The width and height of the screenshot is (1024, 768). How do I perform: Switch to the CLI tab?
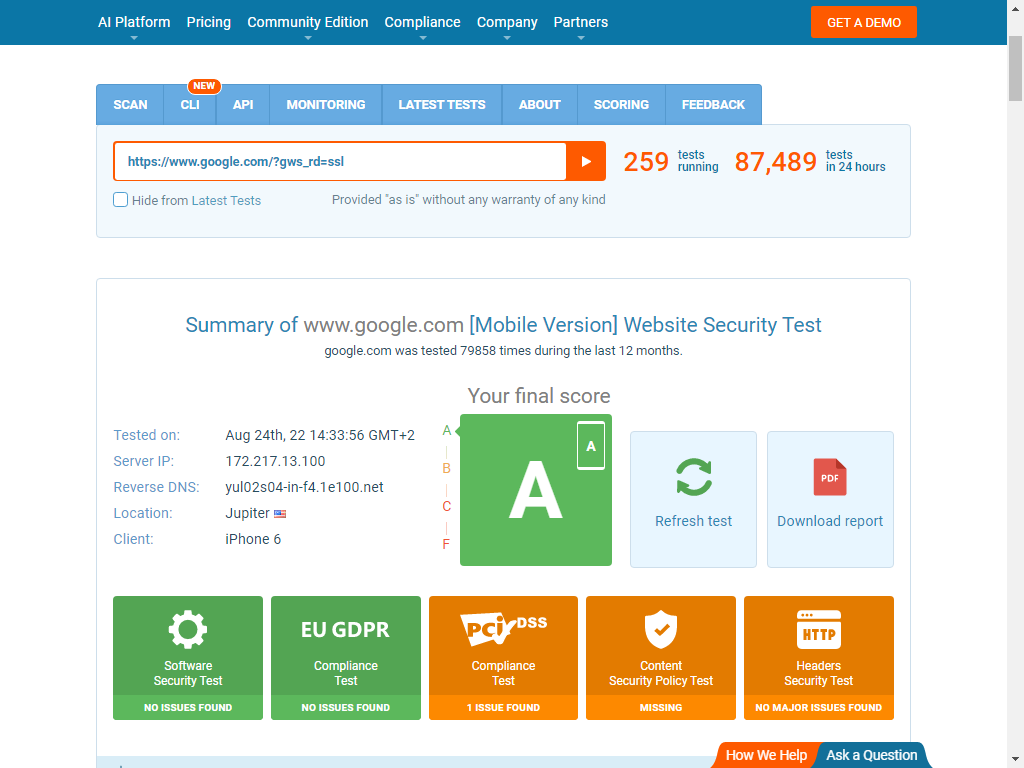190,104
